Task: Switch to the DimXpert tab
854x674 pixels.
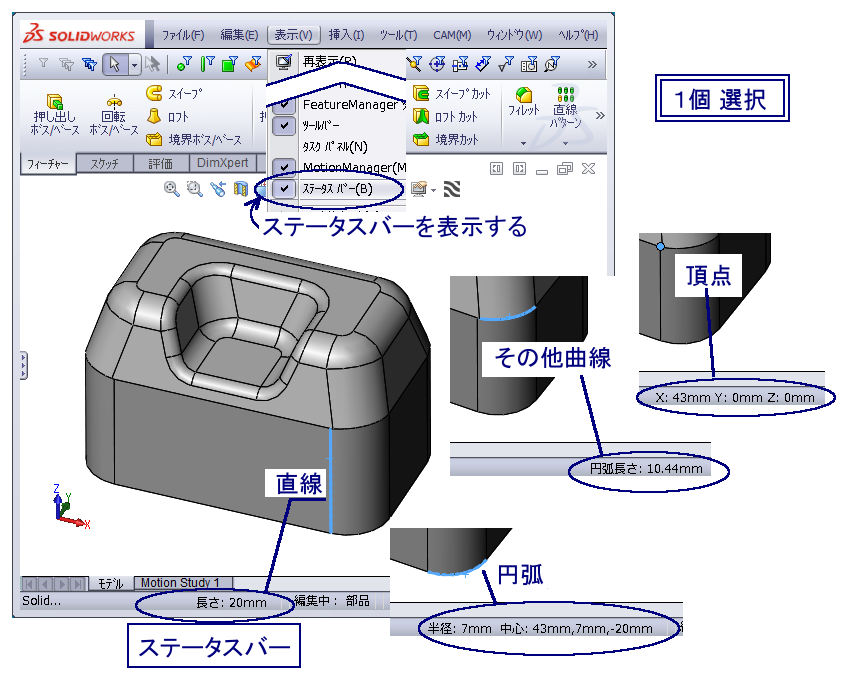Action: 222,163
